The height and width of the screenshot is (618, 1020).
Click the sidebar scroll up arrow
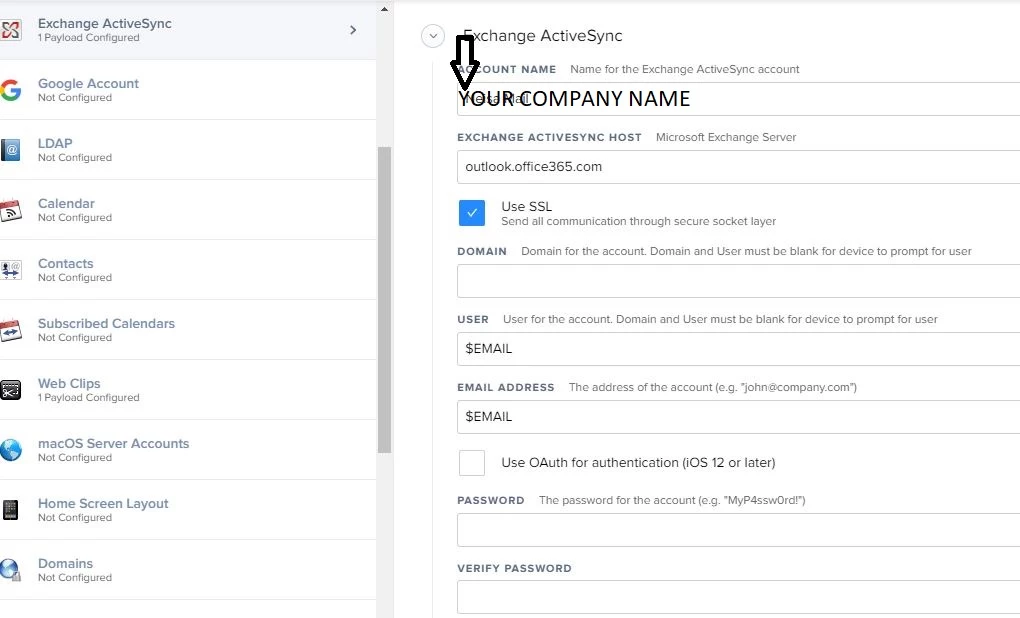point(384,9)
